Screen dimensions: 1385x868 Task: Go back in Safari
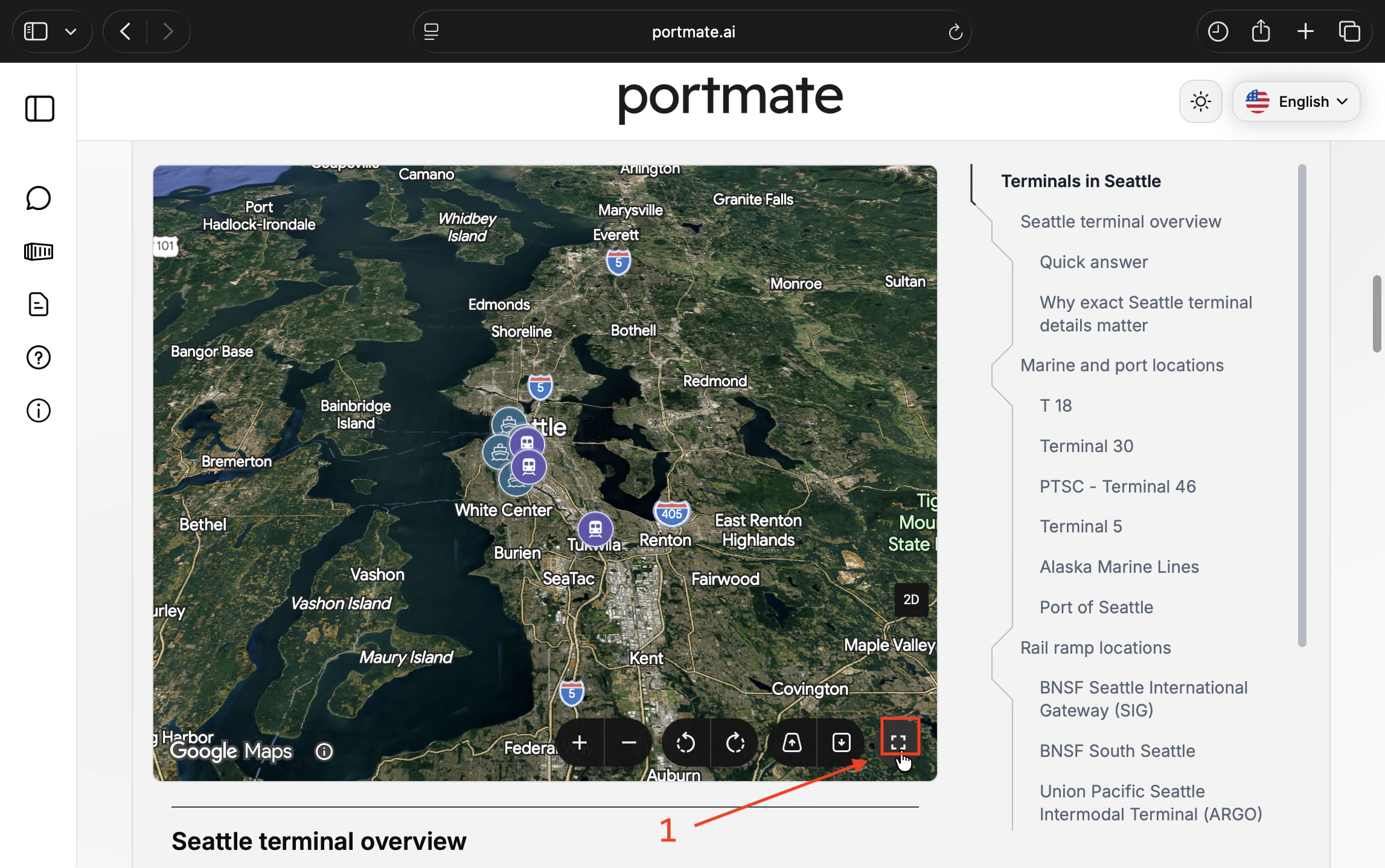click(126, 31)
